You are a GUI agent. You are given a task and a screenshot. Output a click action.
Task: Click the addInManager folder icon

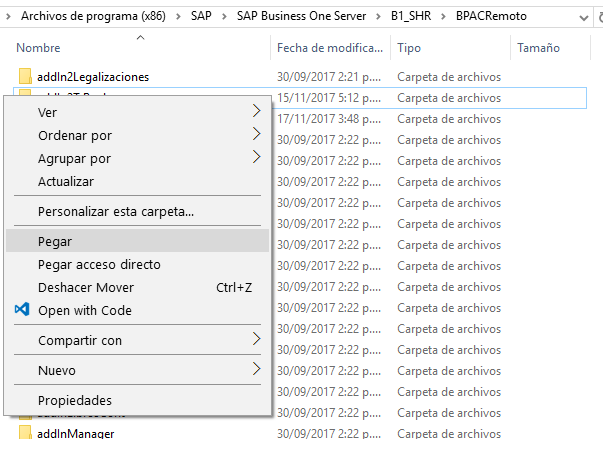(x=26, y=433)
